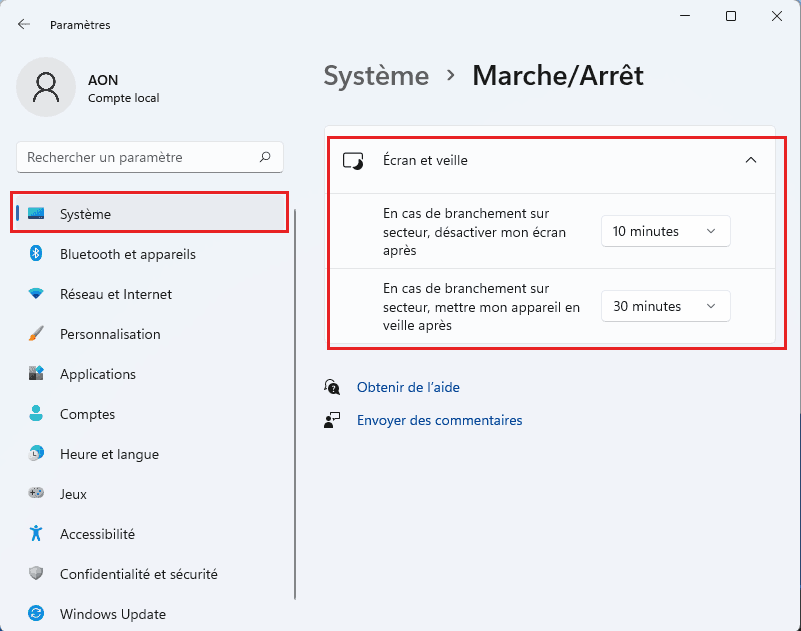Click the Personnalisation paintbrush icon
801x631 pixels.
pos(37,334)
